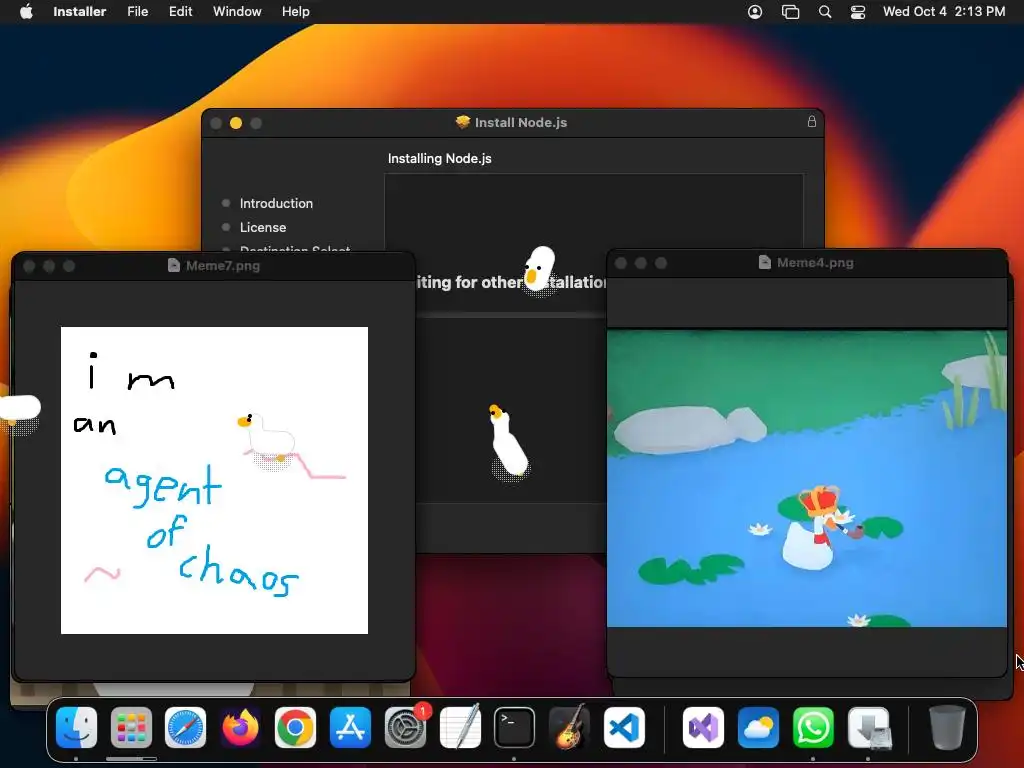Open Finder from the Dock
This screenshot has width=1024, height=768.
(76, 727)
